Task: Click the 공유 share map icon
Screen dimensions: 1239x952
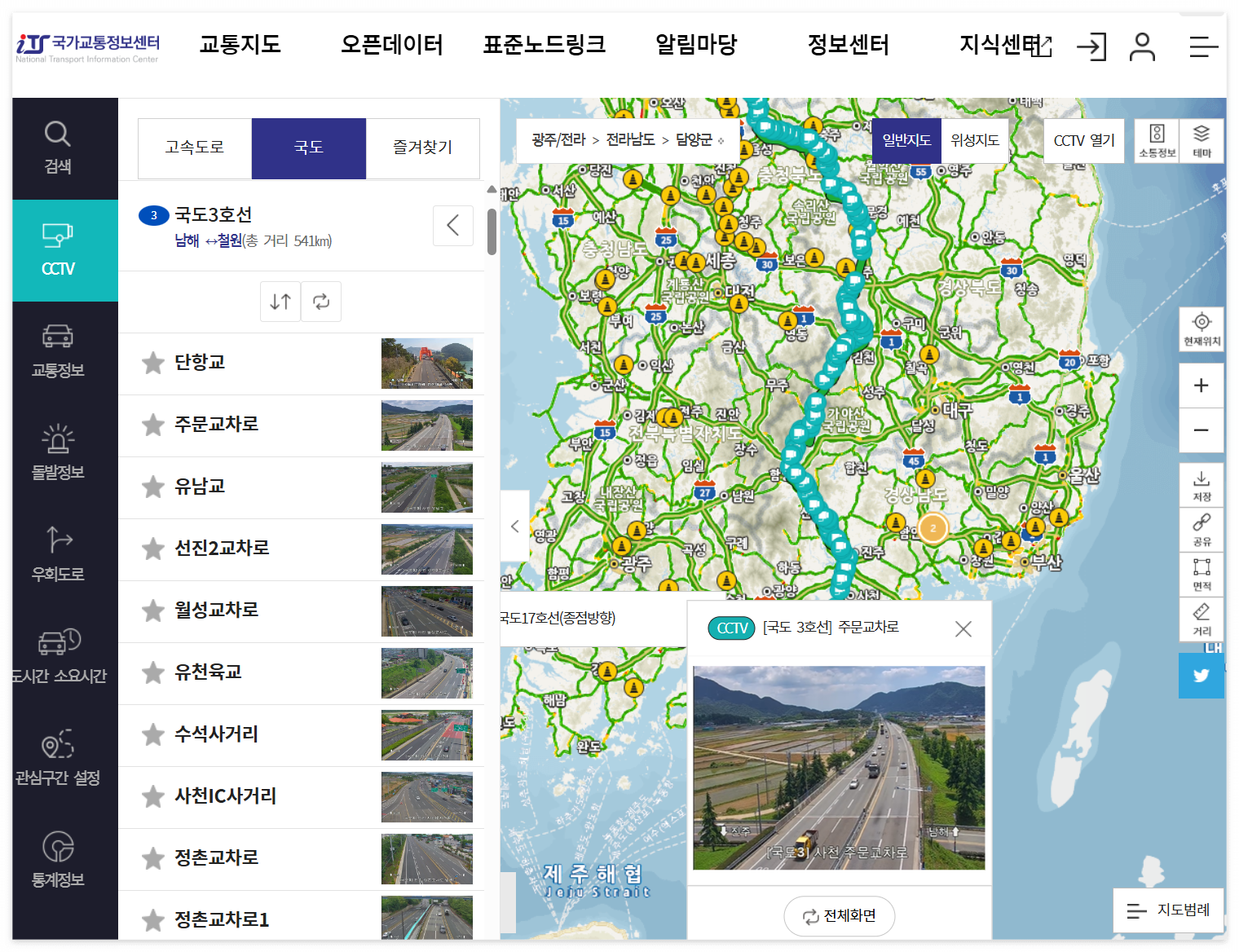Action: coord(1202,528)
